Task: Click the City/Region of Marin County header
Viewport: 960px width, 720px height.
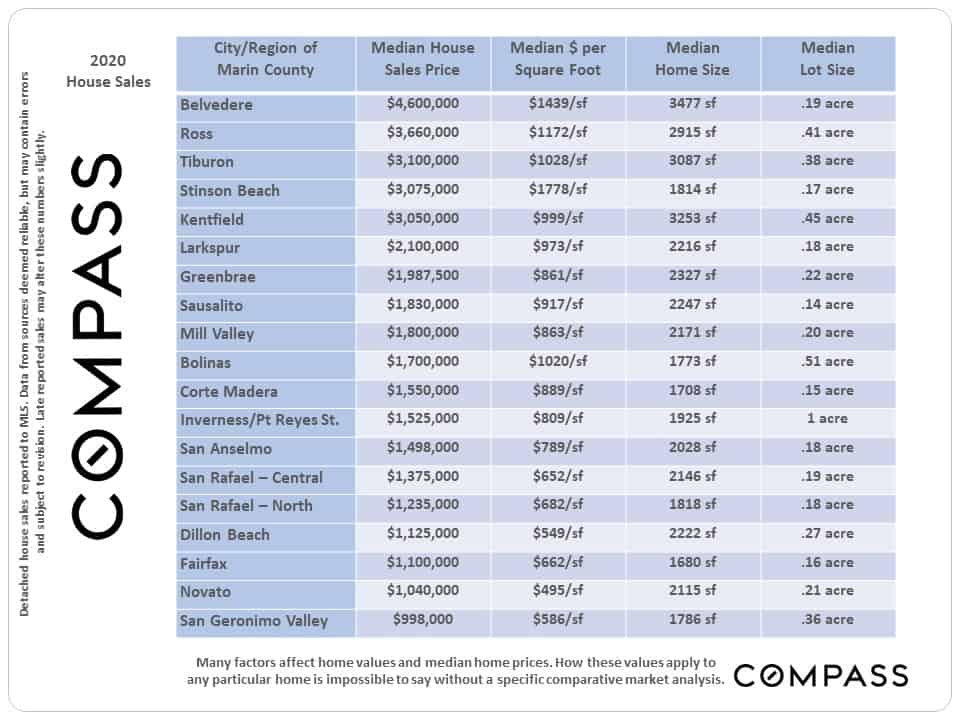Action: pyautogui.click(x=265, y=59)
